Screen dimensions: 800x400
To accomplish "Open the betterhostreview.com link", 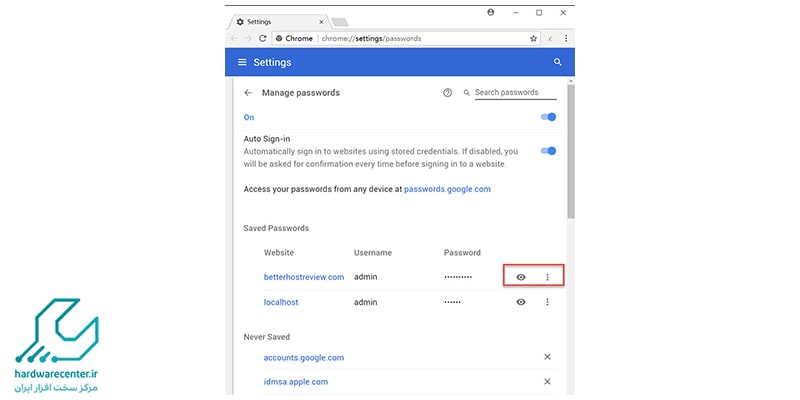I will click(x=304, y=277).
